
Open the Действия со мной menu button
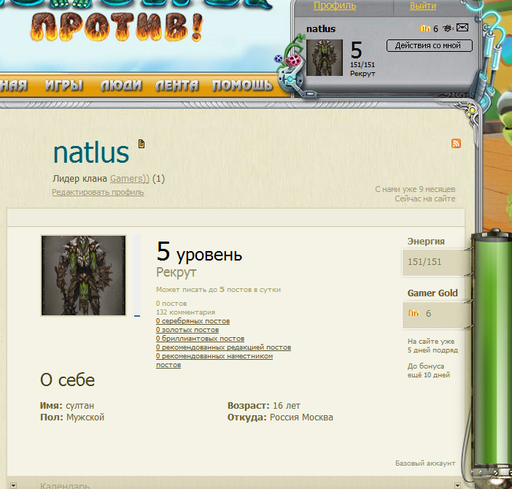[x=429, y=46]
